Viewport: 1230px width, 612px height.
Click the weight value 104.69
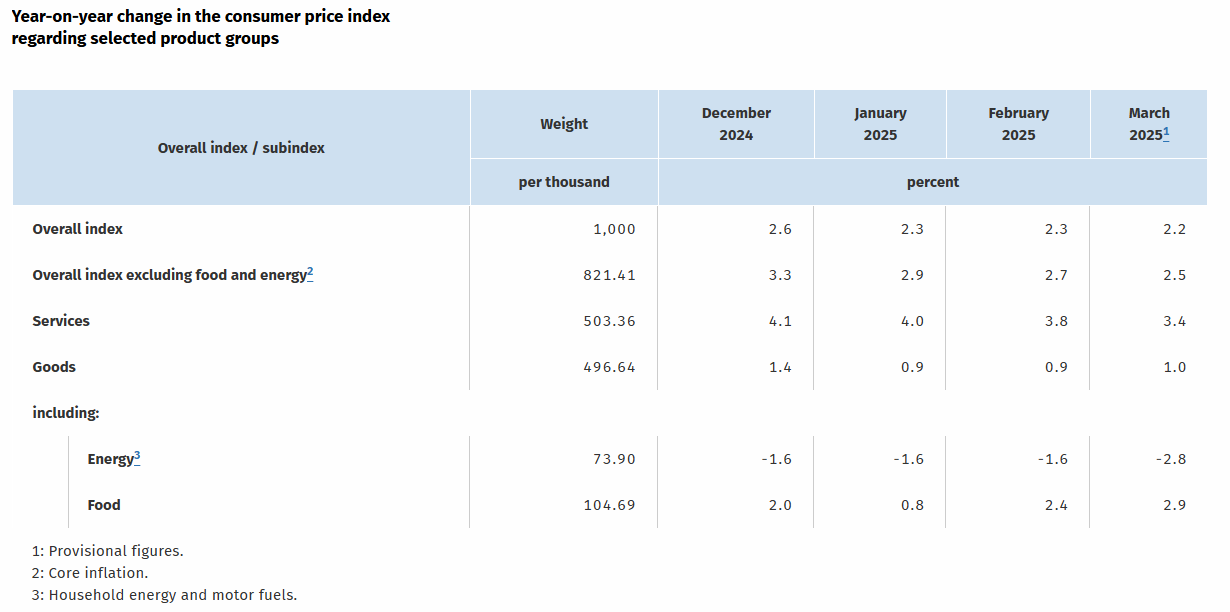(x=610, y=505)
